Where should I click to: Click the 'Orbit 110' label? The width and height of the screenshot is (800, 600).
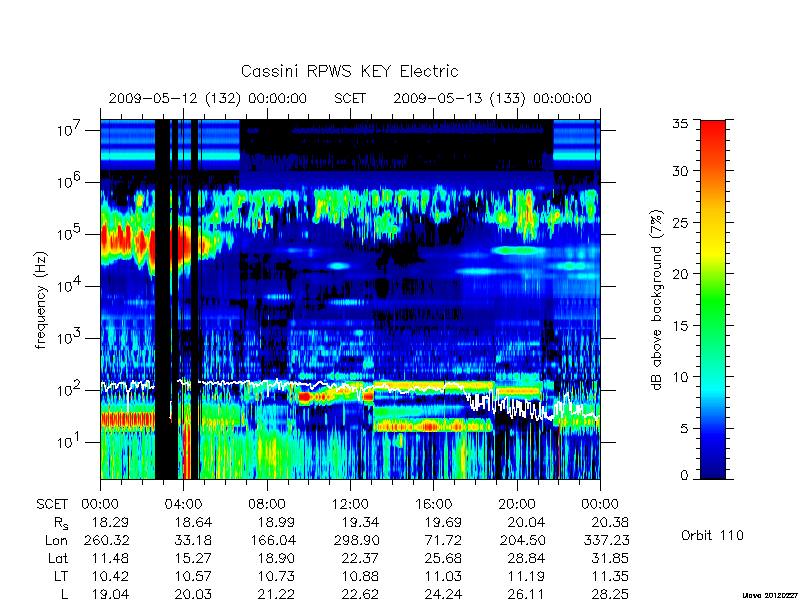click(712, 535)
